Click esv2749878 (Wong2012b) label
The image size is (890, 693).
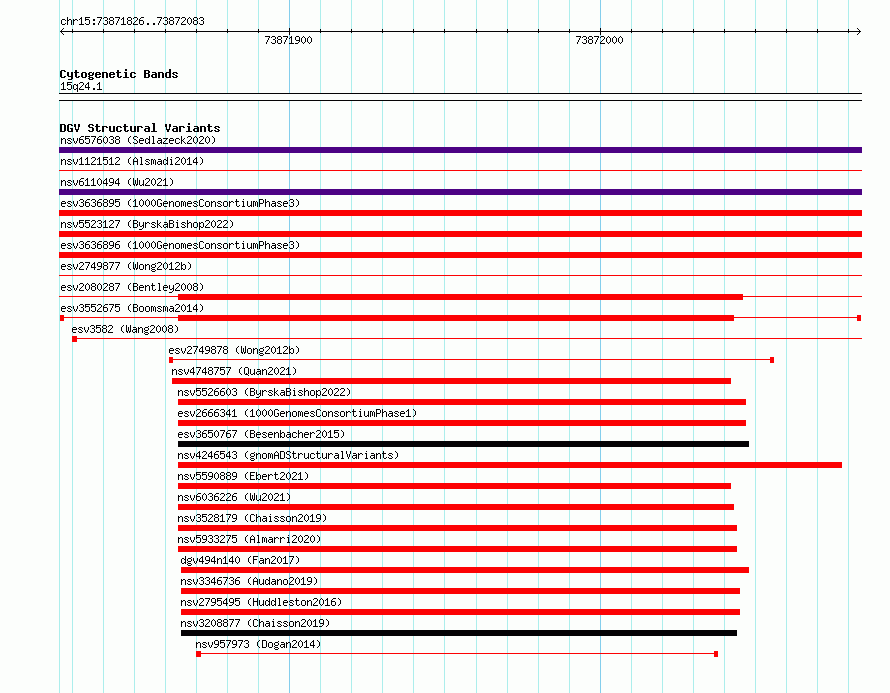click(x=234, y=350)
